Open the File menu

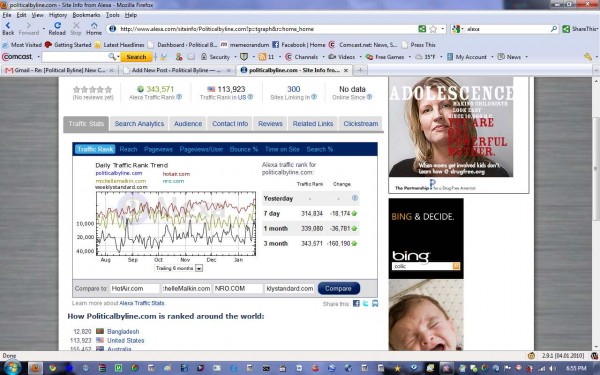click(x=7, y=15)
